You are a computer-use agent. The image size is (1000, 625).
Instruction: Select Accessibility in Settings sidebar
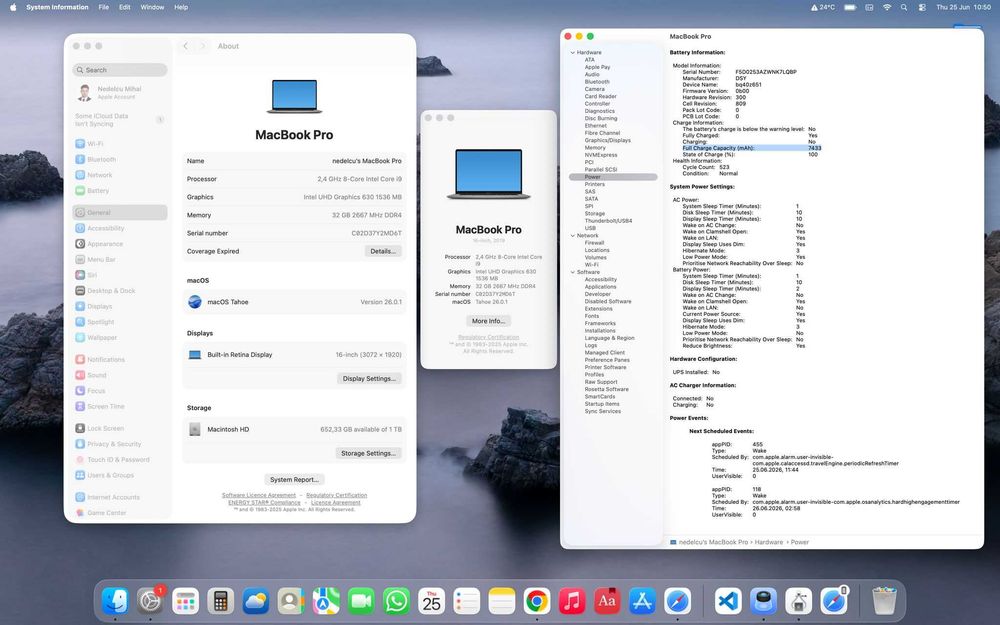pos(120,228)
